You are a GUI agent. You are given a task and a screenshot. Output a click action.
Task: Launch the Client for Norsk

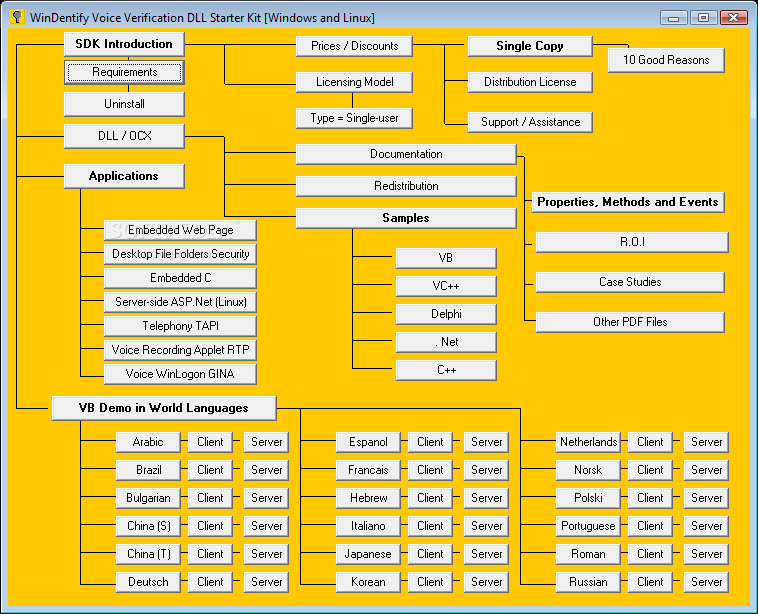[650, 470]
